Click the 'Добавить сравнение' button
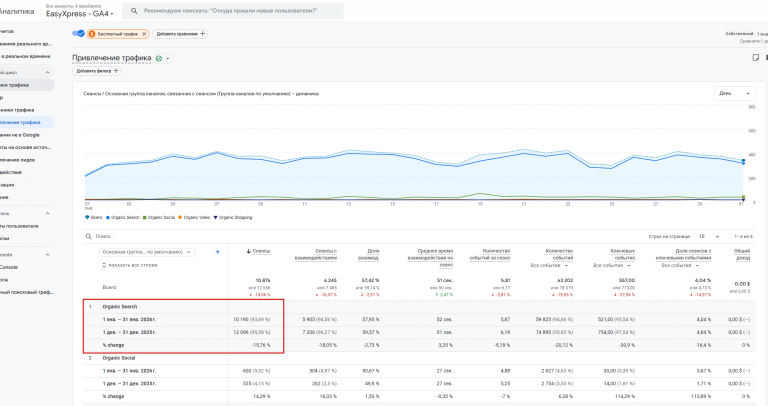Screen dimensions: 768x406 click(180, 34)
